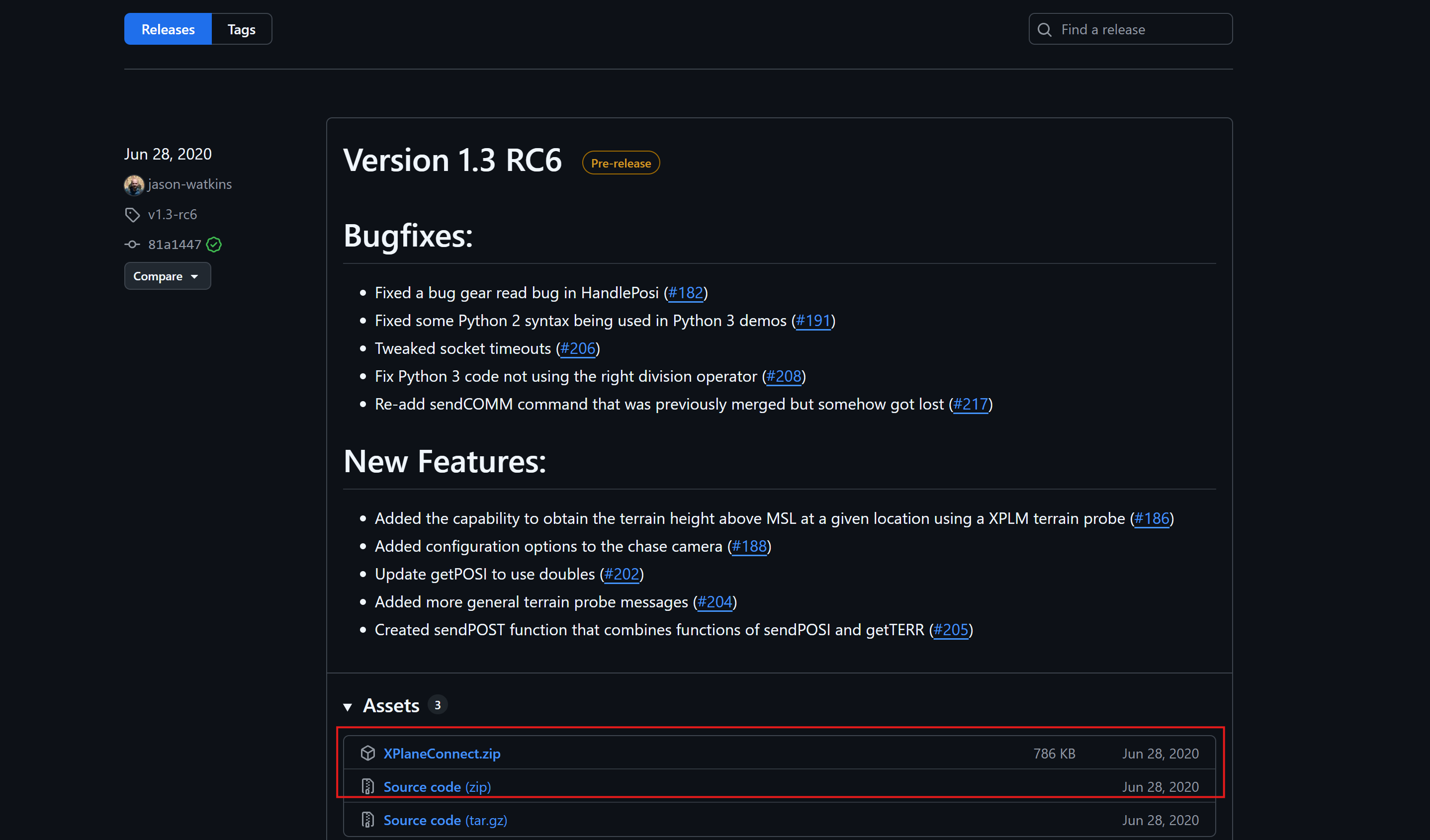Viewport: 1430px width, 840px height.
Task: Open issue #182 link
Action: (686, 293)
